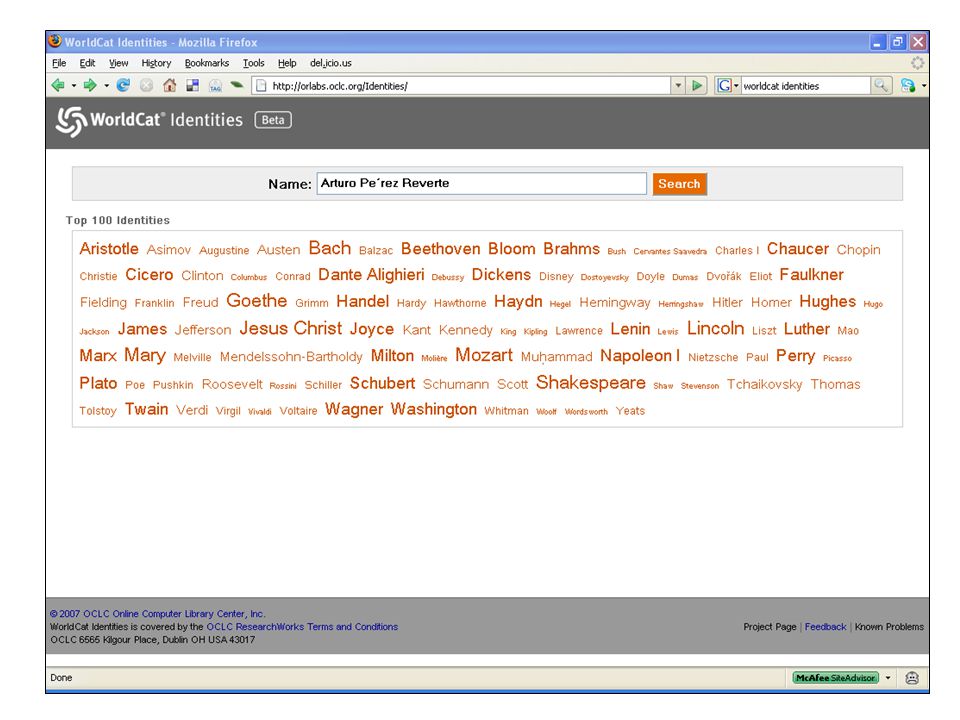Open the Aristotle identity link
This screenshot has width=960, height=720.
click(x=109, y=249)
